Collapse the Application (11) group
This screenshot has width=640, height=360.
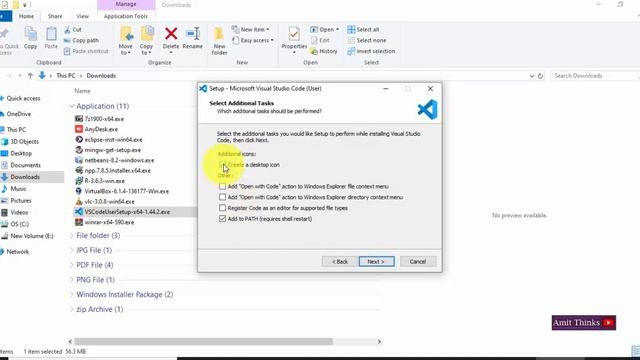point(72,106)
